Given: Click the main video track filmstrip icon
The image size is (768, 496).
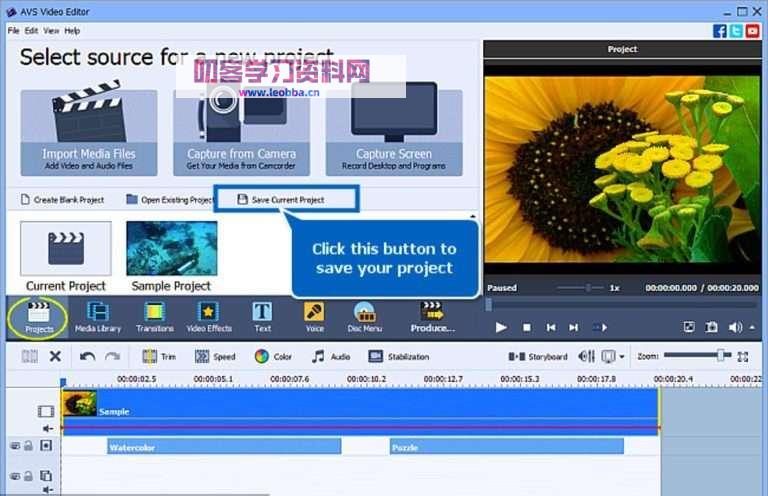Looking at the screenshot, I should tap(46, 411).
